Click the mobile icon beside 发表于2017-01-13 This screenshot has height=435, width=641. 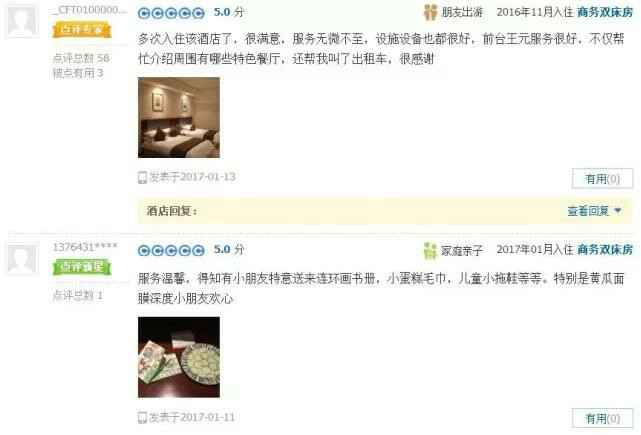coord(142,177)
